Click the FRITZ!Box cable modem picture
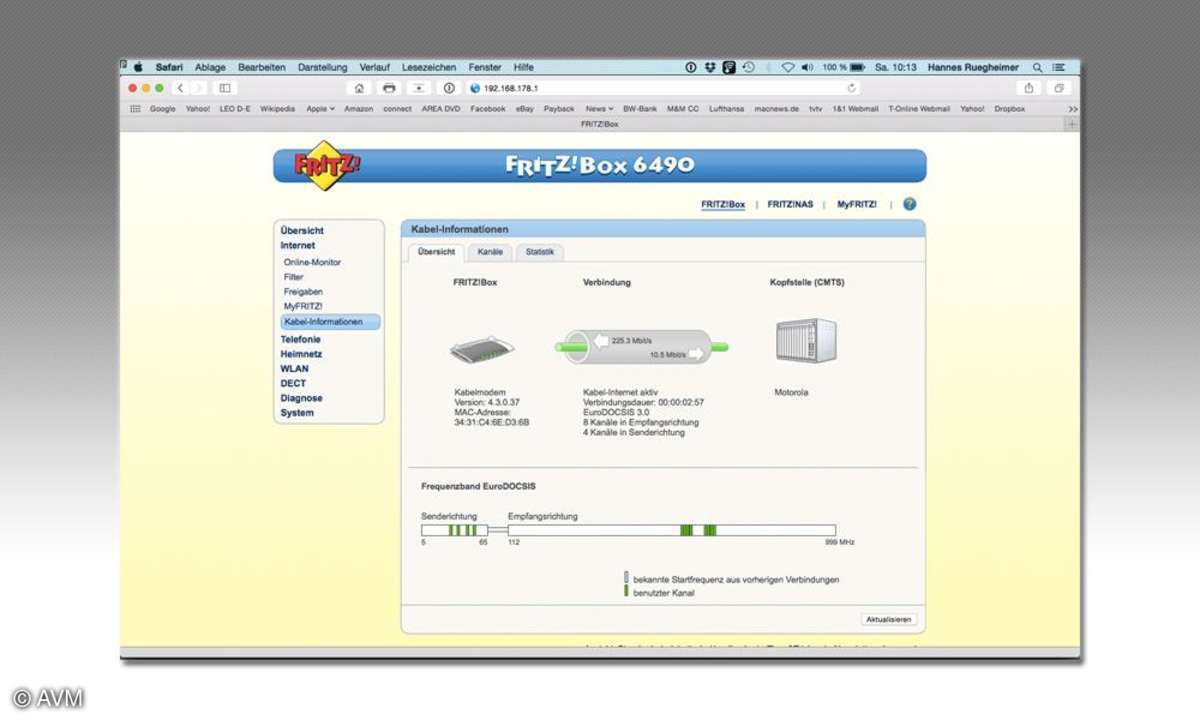 tap(482, 350)
